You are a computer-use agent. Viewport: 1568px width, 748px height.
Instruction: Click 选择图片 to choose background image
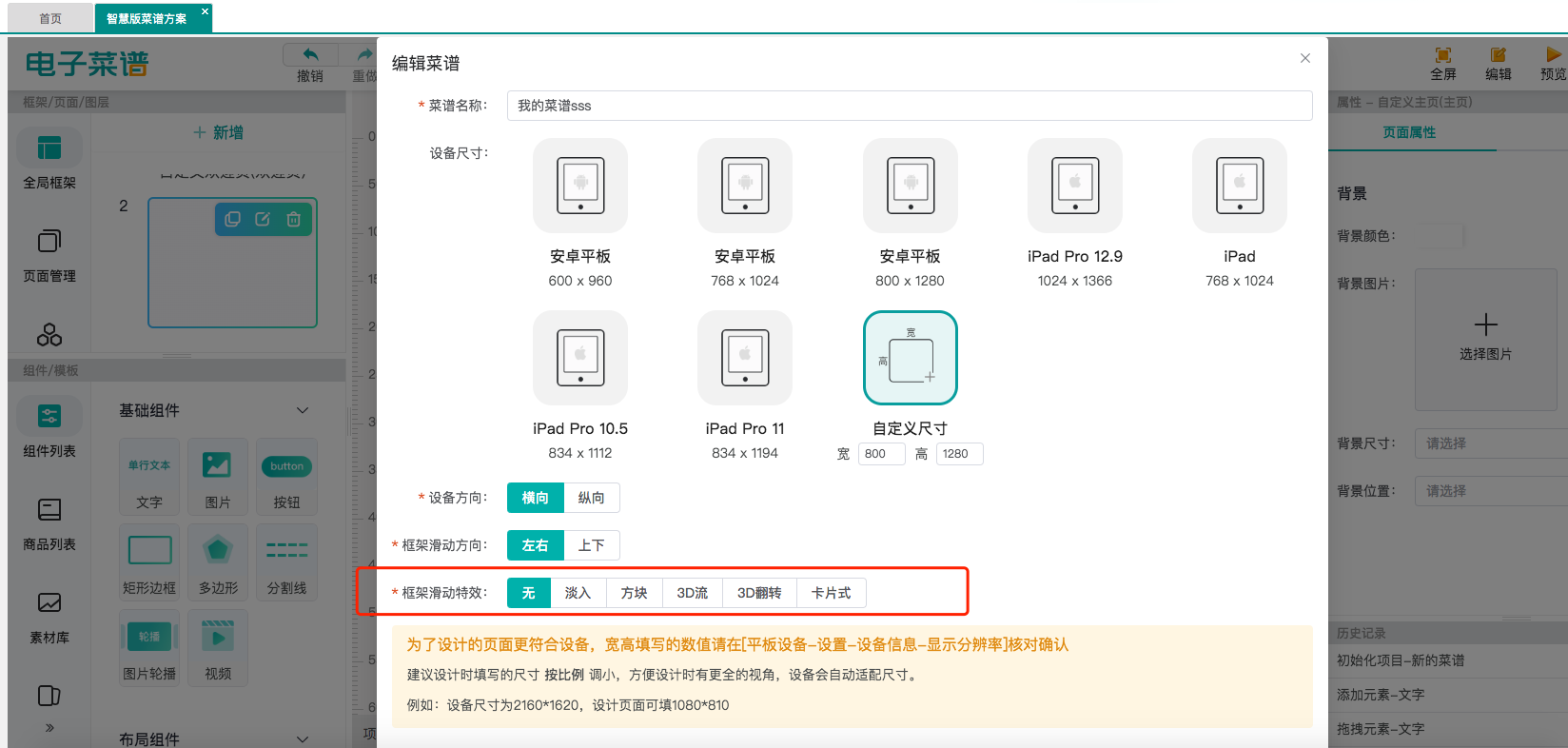(x=1485, y=338)
